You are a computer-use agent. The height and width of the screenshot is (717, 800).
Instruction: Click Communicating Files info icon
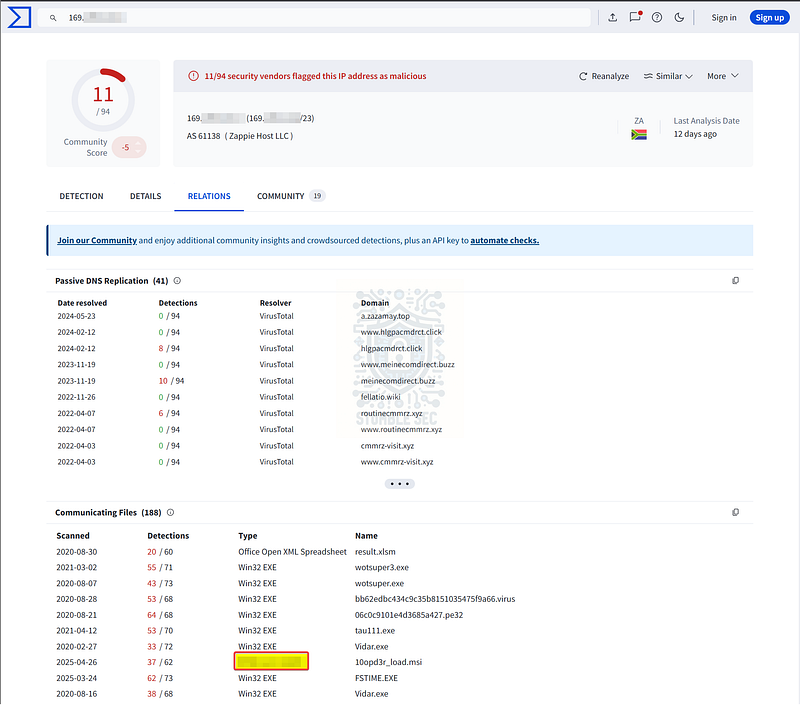coord(170,512)
